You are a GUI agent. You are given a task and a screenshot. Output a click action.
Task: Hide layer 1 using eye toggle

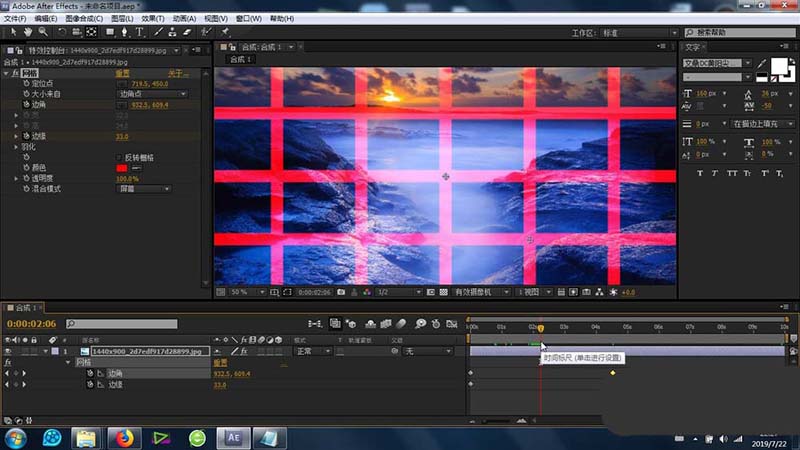[x=8, y=352]
